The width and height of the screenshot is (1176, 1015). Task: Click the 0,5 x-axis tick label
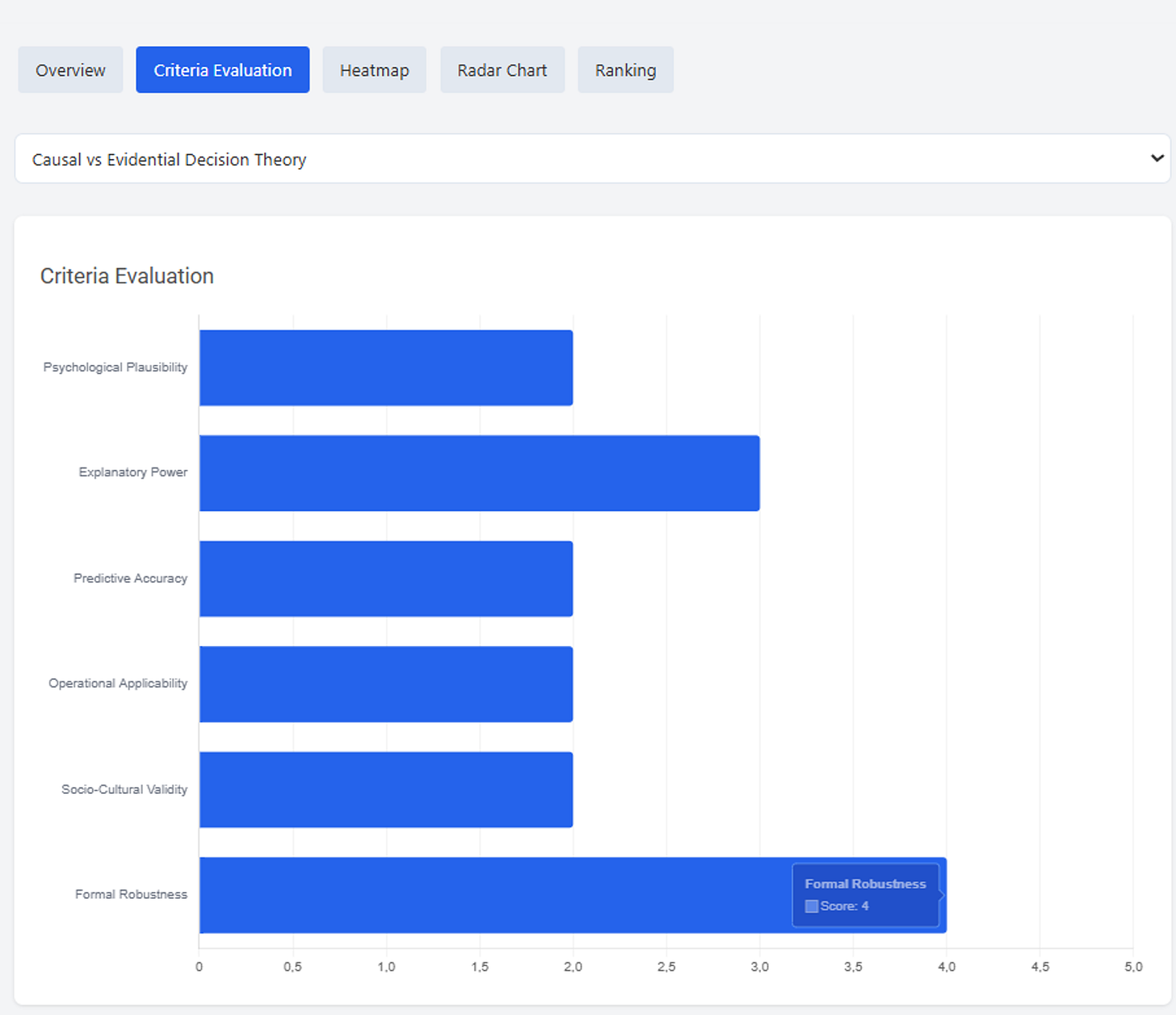292,967
